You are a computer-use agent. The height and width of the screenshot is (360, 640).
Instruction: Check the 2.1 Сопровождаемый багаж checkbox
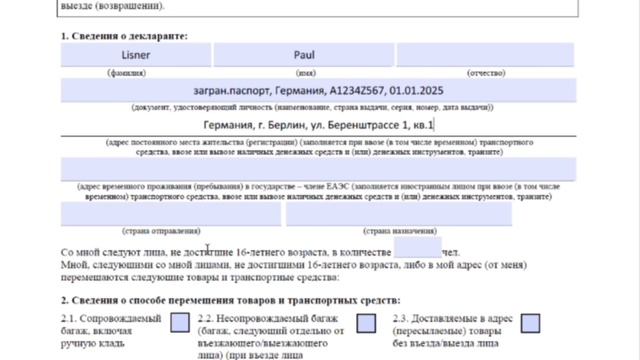click(x=180, y=322)
